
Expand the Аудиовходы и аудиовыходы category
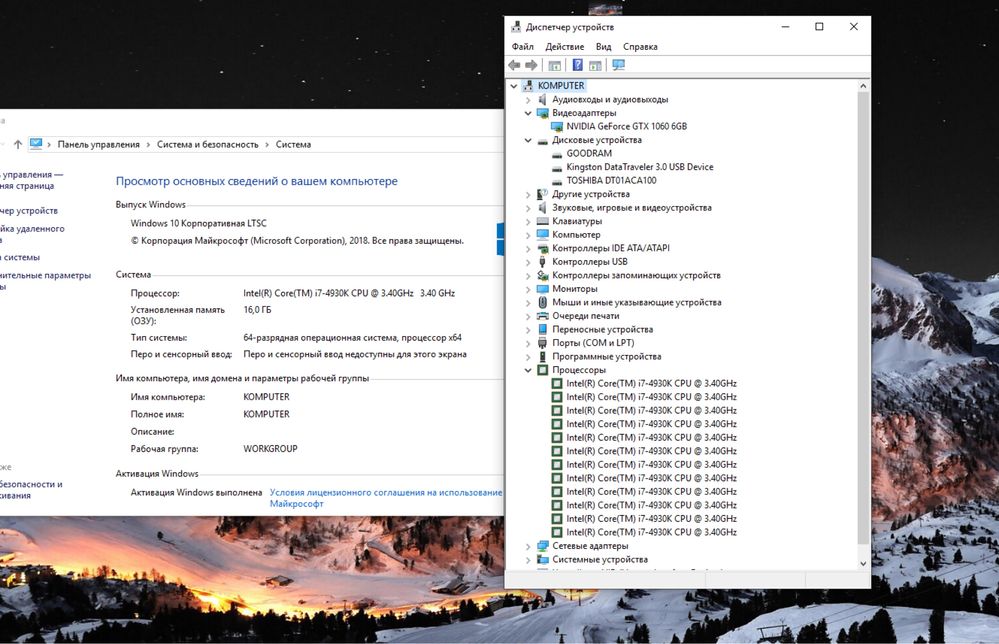click(x=528, y=100)
